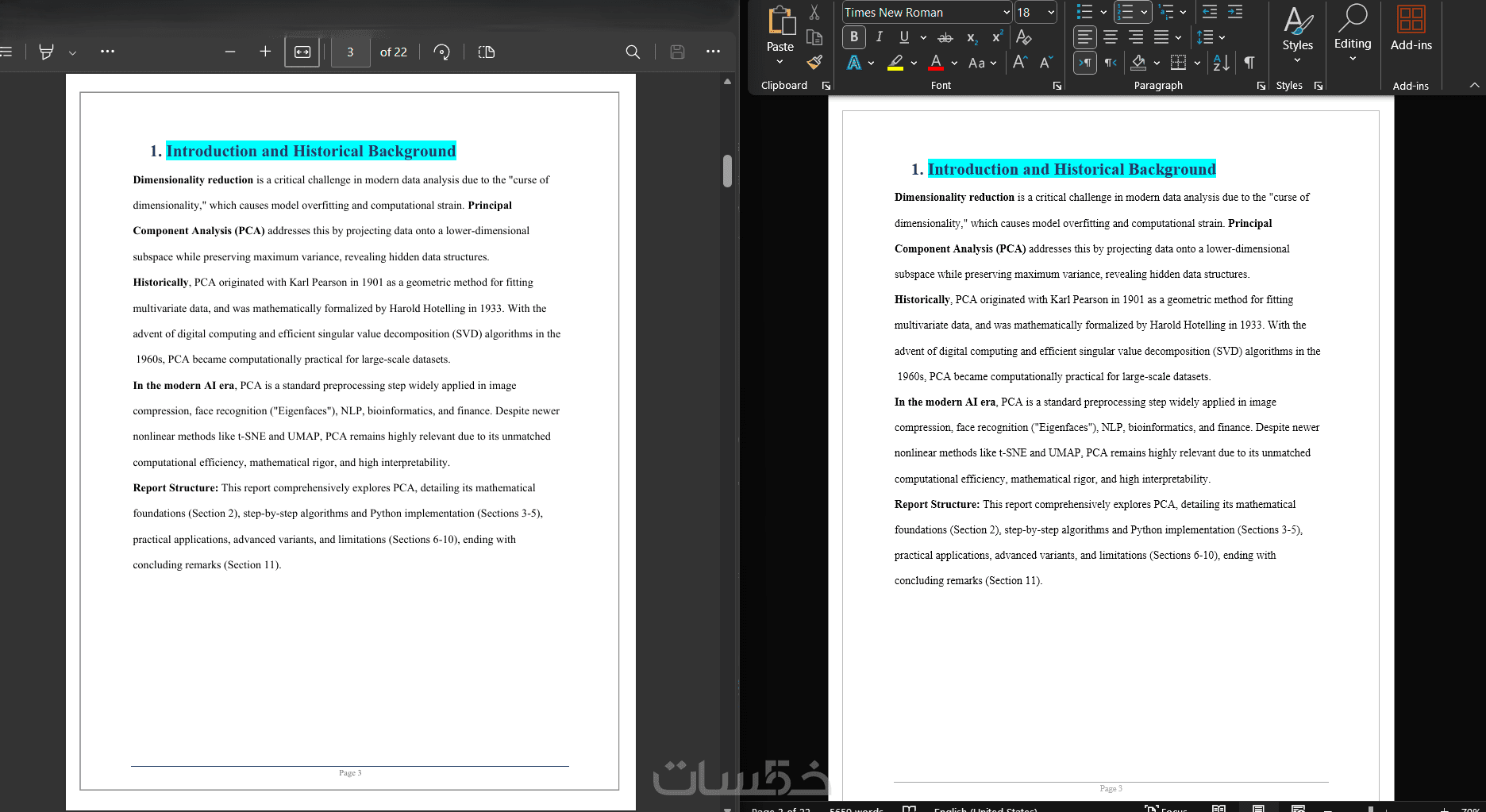The image size is (1486, 812).
Task: Decrease font size with shrink font icon
Action: (1046, 62)
